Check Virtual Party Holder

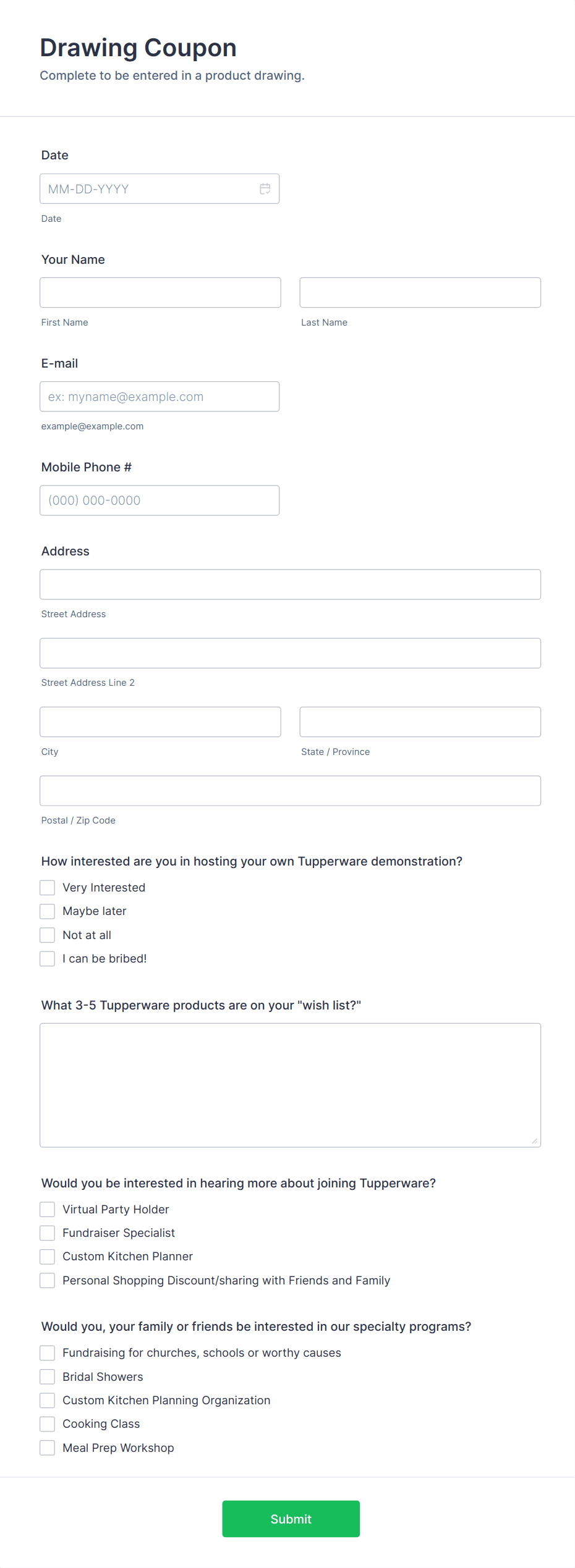pos(47,1209)
